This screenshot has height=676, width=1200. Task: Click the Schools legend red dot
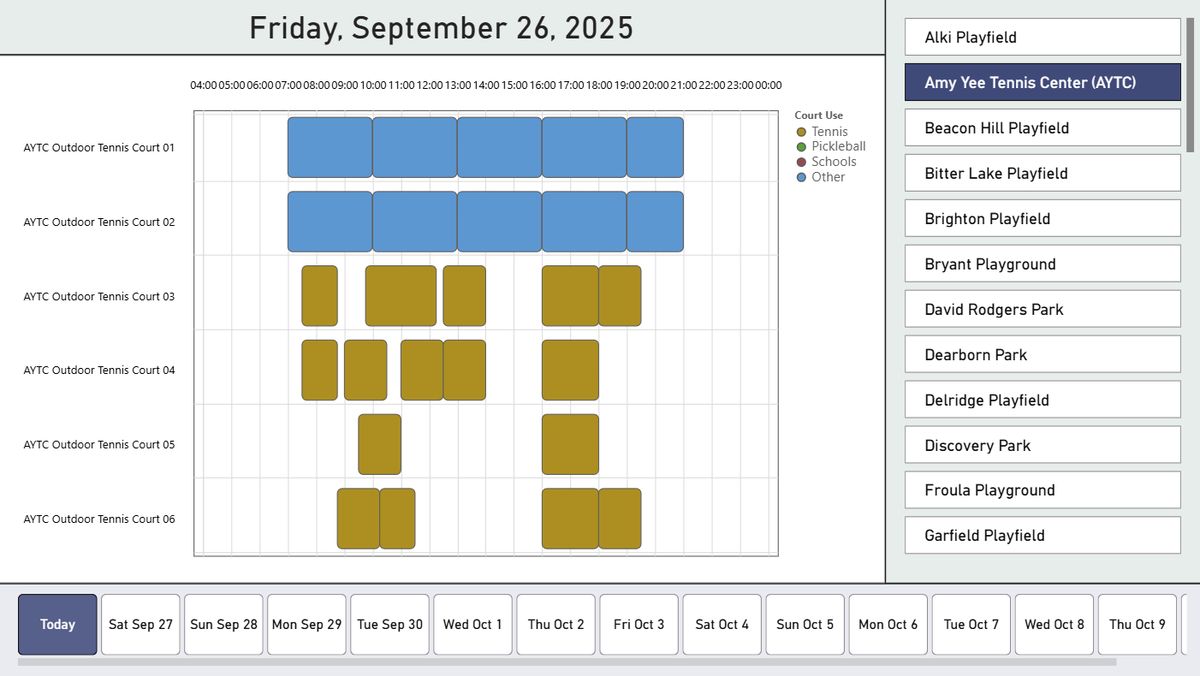click(x=801, y=162)
